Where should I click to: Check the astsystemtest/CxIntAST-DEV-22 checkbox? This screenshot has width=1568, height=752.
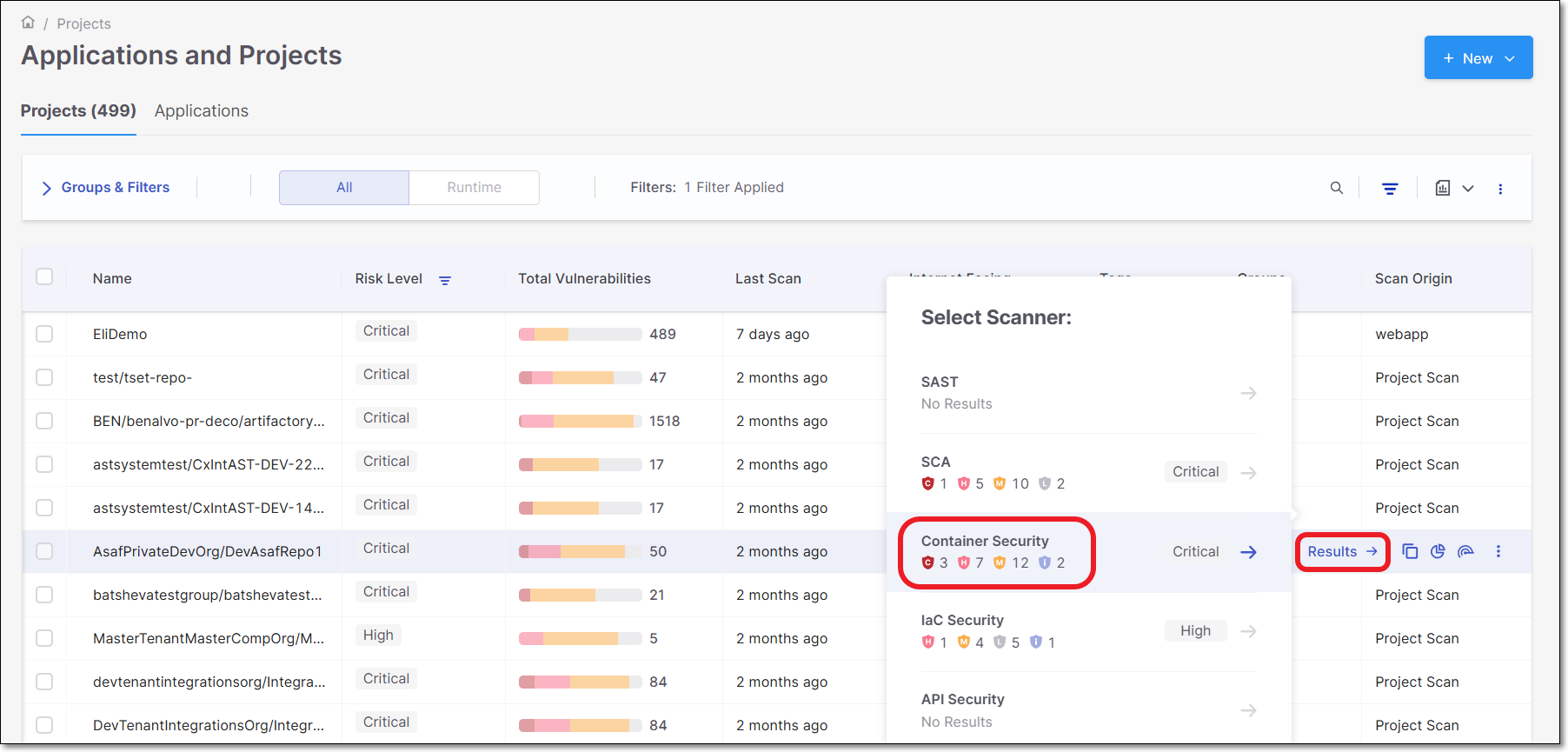[44, 464]
